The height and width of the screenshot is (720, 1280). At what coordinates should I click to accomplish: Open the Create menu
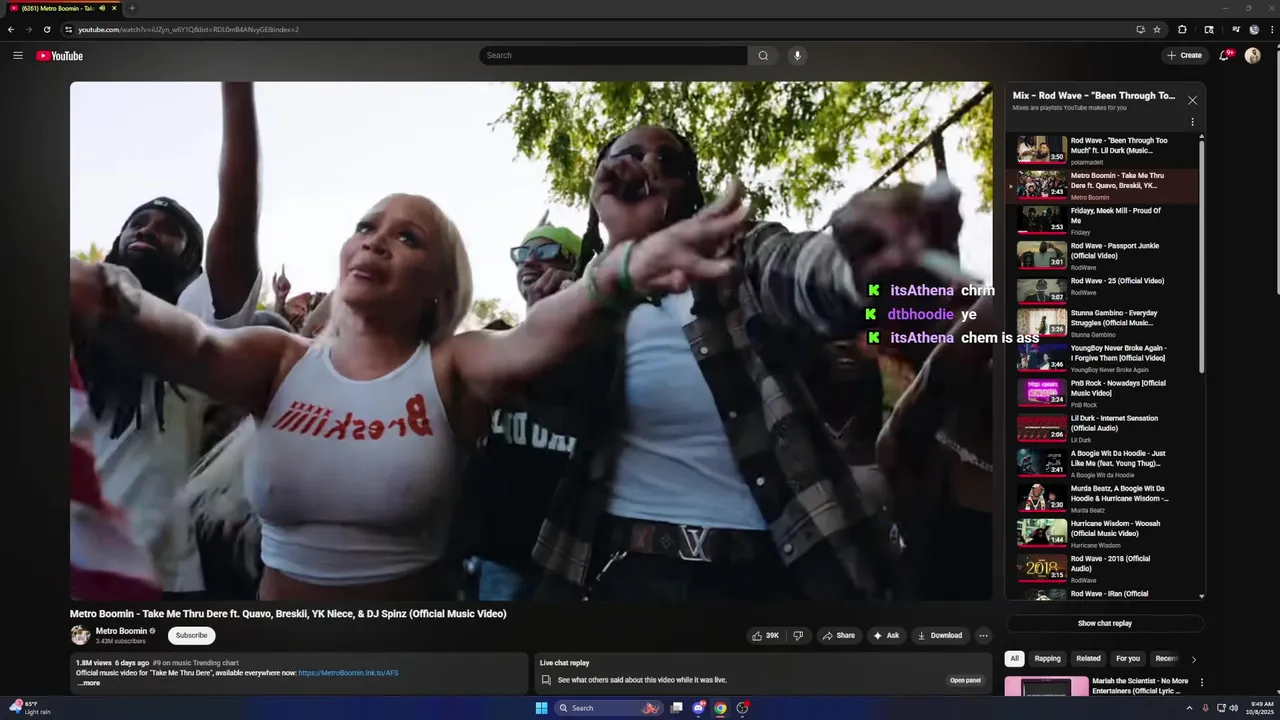pos(1184,55)
